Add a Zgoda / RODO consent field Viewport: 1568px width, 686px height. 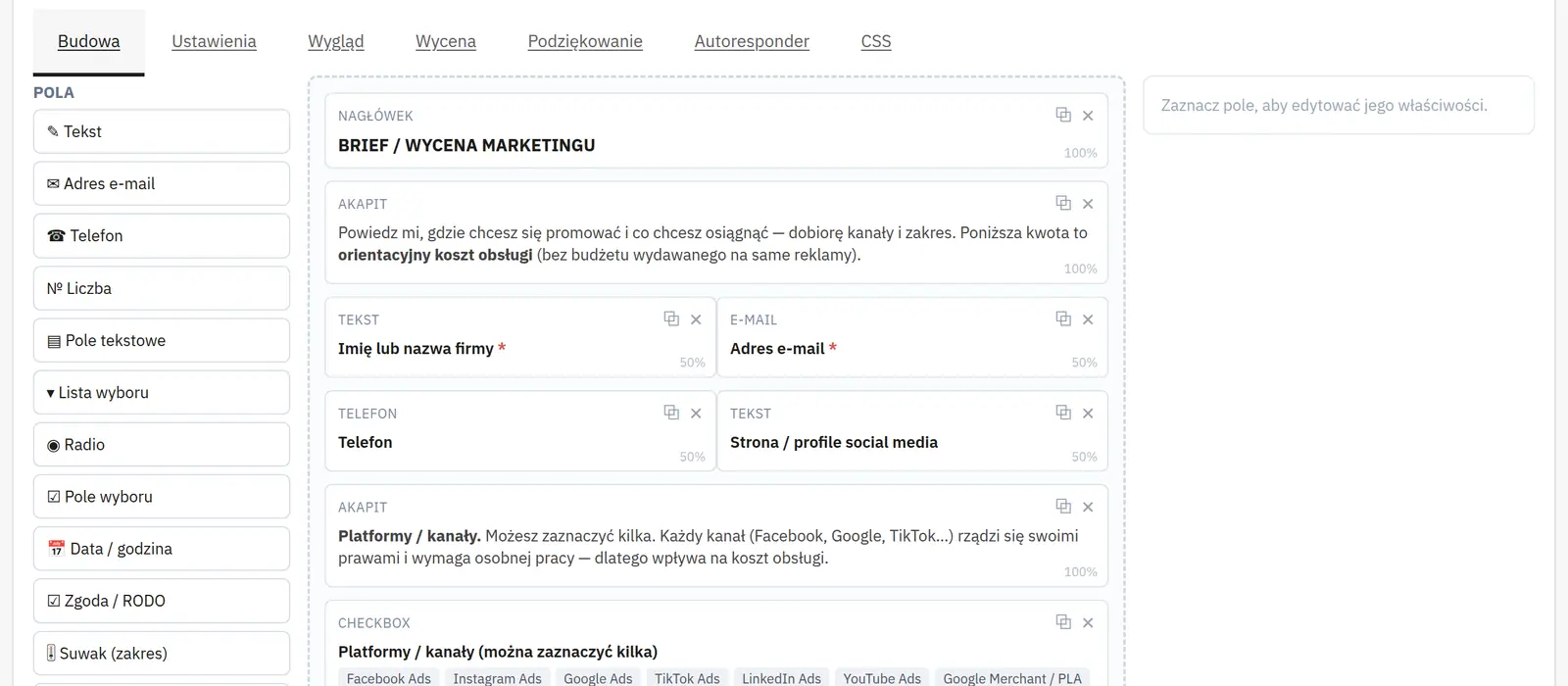(162, 601)
